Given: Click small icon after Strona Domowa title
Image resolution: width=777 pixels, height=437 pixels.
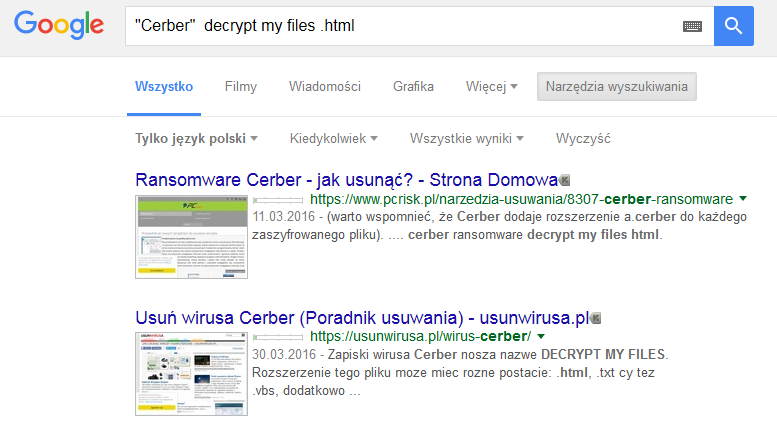Looking at the screenshot, I should [565, 181].
